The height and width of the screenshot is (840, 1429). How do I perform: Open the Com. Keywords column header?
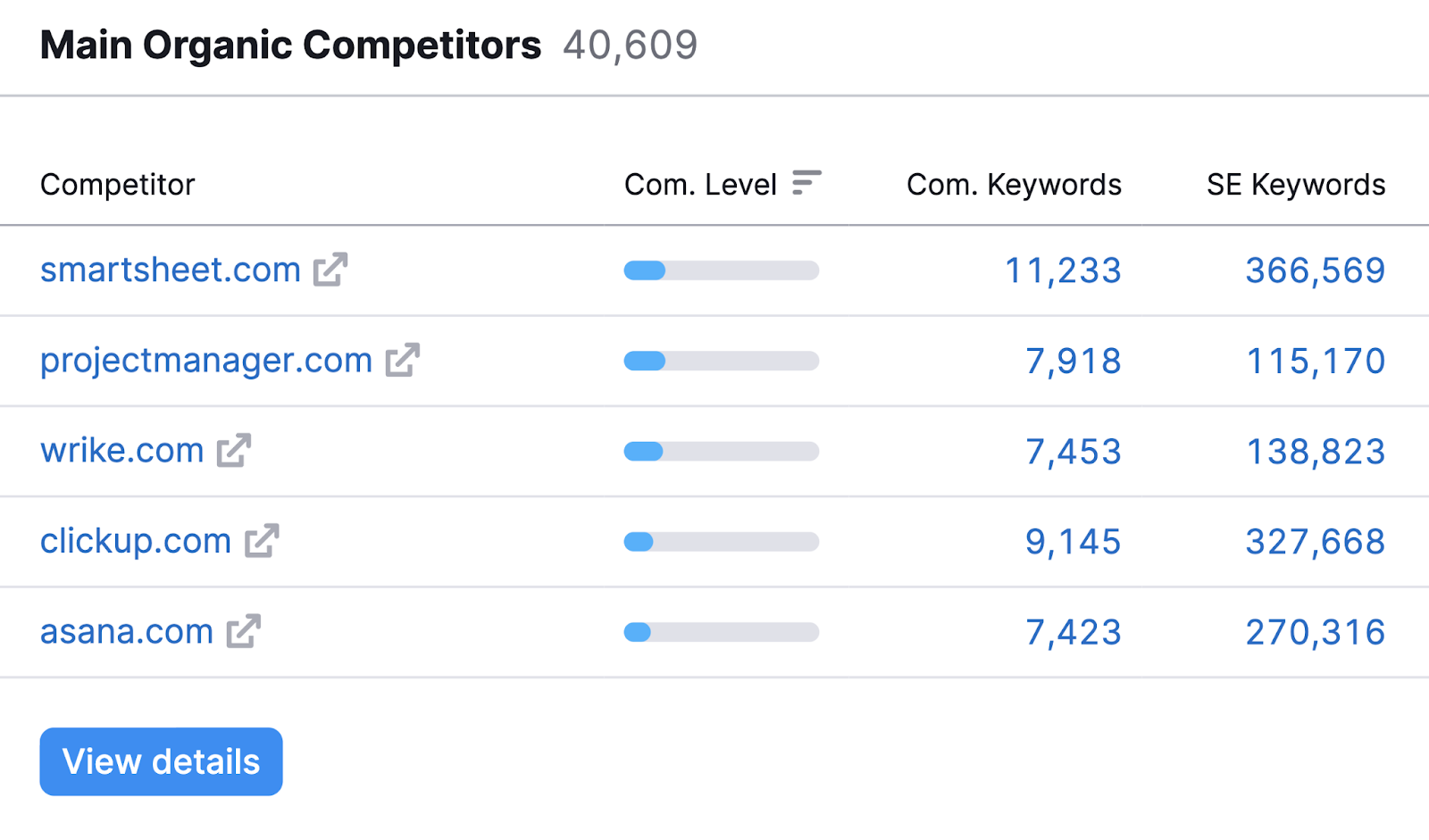pos(1013,185)
